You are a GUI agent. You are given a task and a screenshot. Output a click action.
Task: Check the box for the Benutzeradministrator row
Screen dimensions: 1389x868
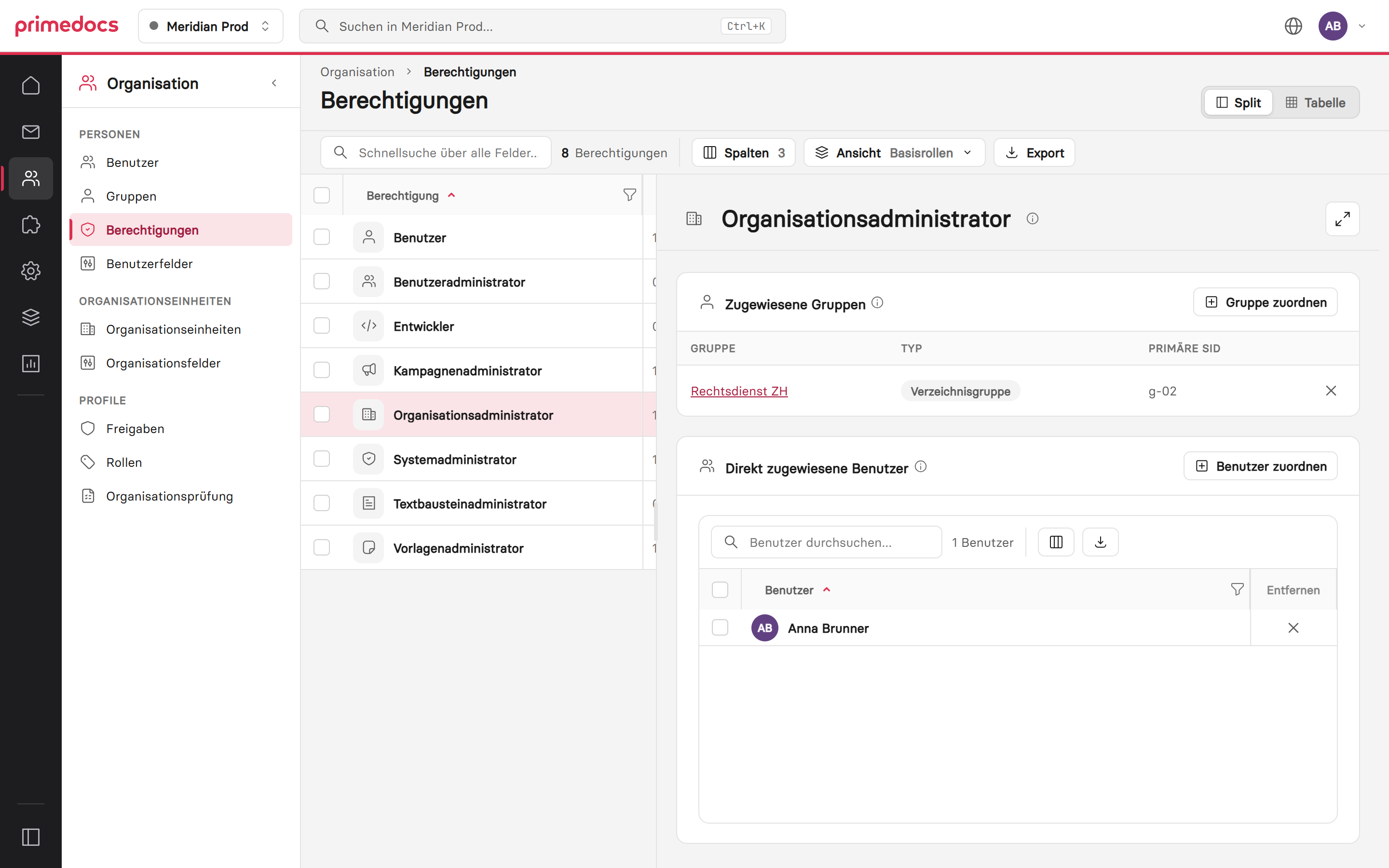pos(321,281)
